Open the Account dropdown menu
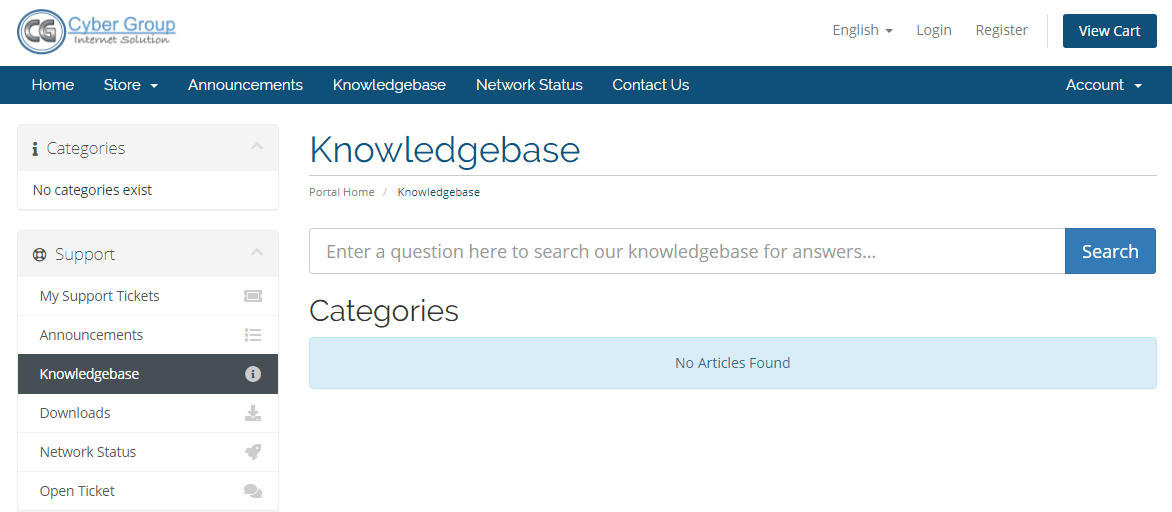This screenshot has width=1172, height=512. click(x=1104, y=85)
